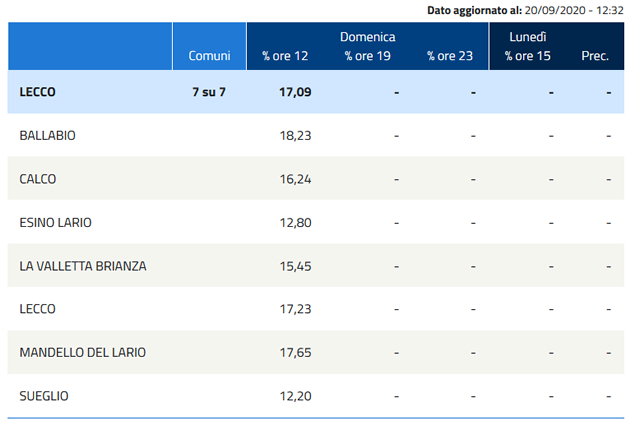The height and width of the screenshot is (421, 640).
Task: Open the CALCO municipality link
Action: tap(38, 179)
